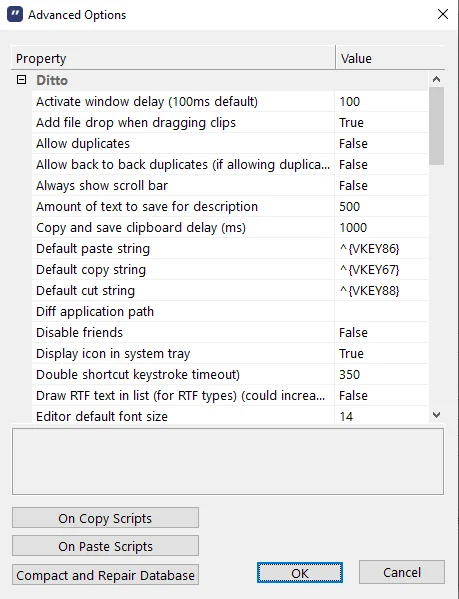Click the ^{VKEY88} cut string value
459x599 pixels.
[381, 291]
